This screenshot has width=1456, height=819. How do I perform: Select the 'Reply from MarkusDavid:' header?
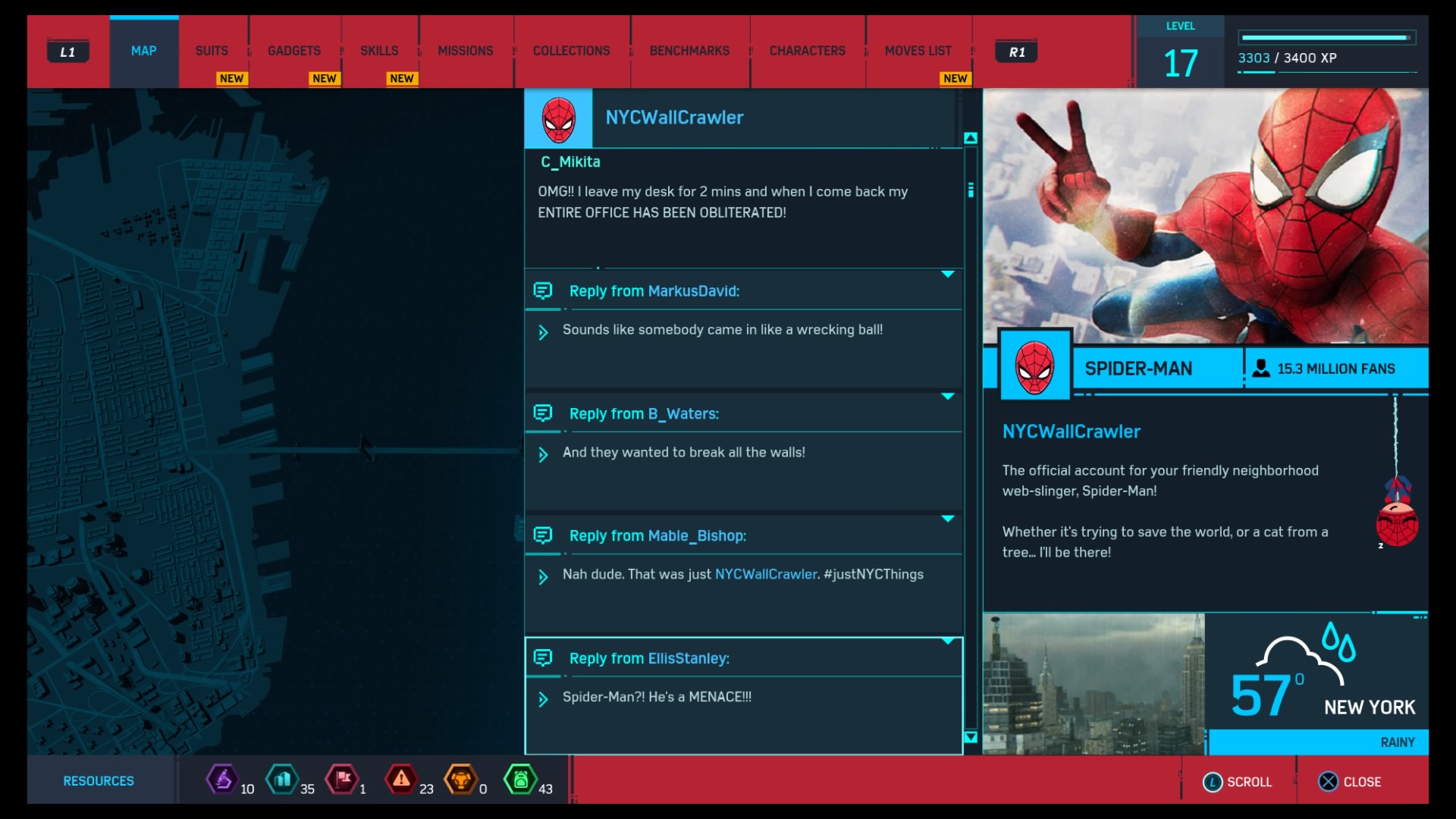[x=654, y=291]
